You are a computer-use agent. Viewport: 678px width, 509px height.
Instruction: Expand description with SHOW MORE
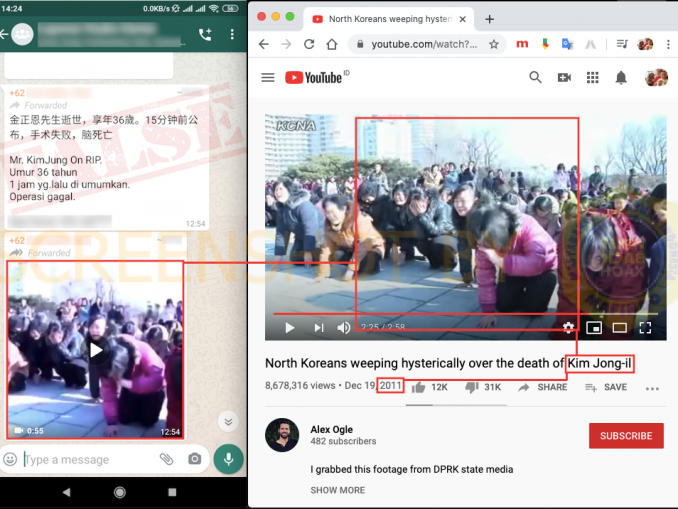pyautogui.click(x=338, y=490)
